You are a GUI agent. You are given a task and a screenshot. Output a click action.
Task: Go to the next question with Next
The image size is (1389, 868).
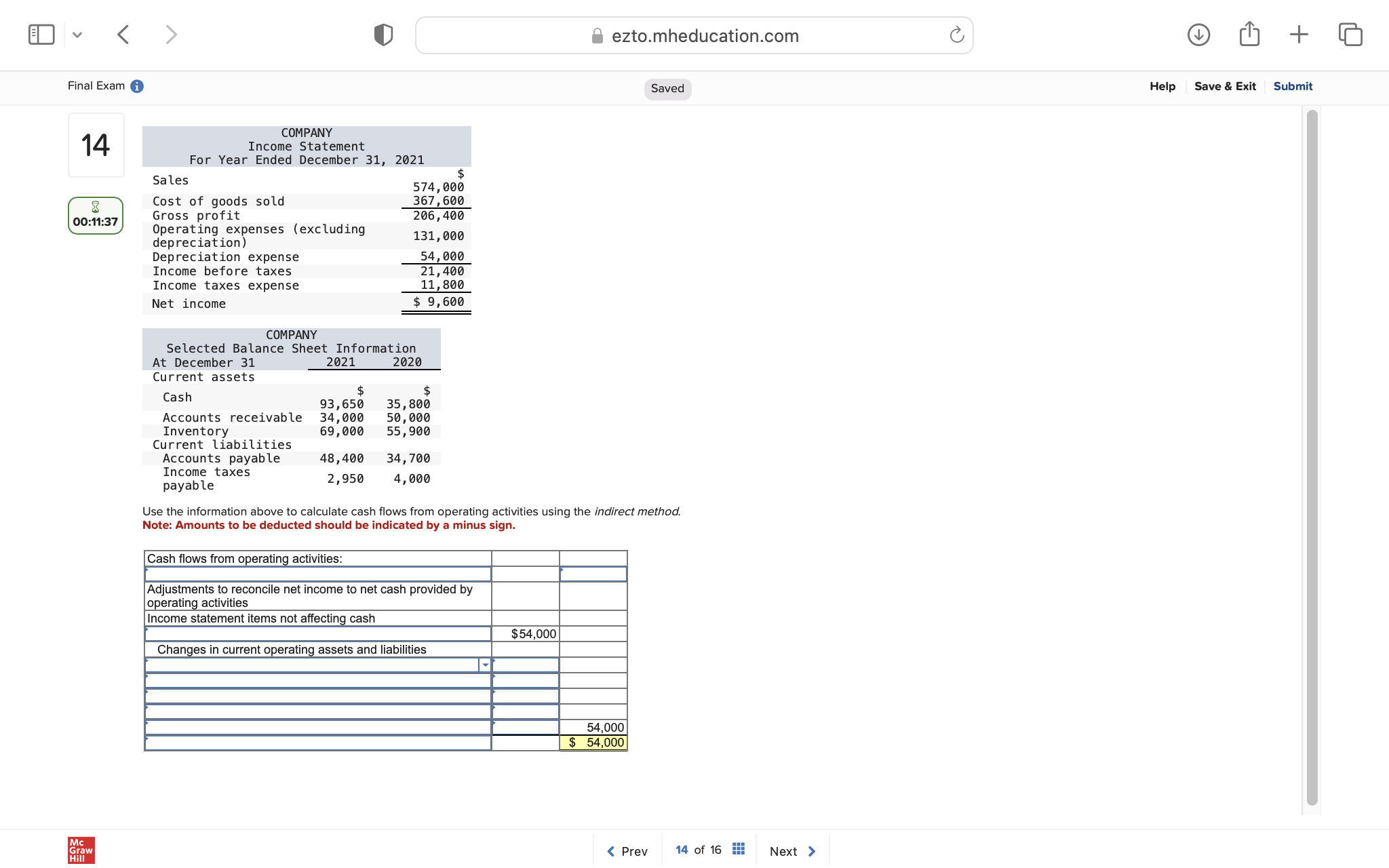coord(791,850)
